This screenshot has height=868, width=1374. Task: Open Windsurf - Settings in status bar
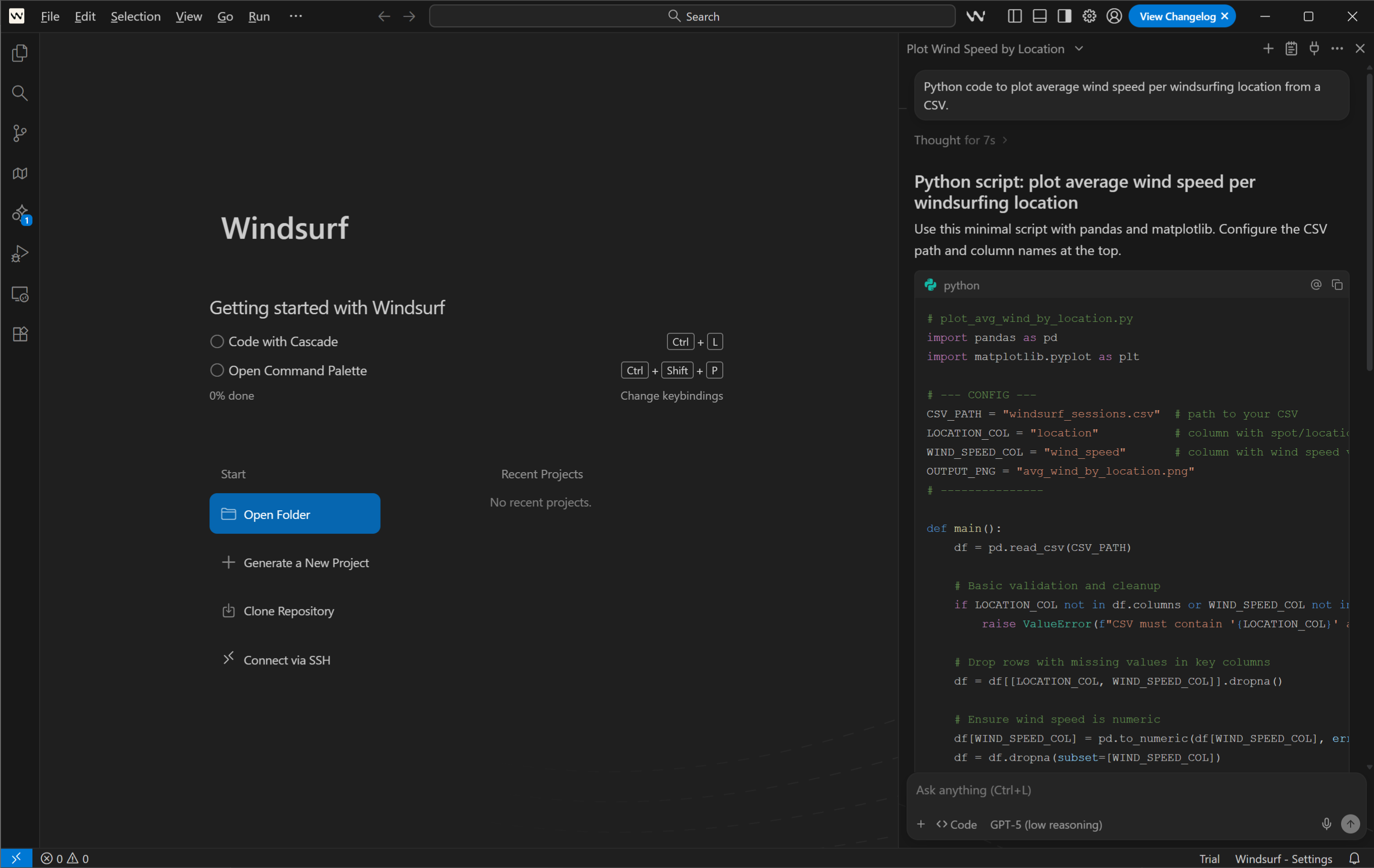click(x=1283, y=858)
